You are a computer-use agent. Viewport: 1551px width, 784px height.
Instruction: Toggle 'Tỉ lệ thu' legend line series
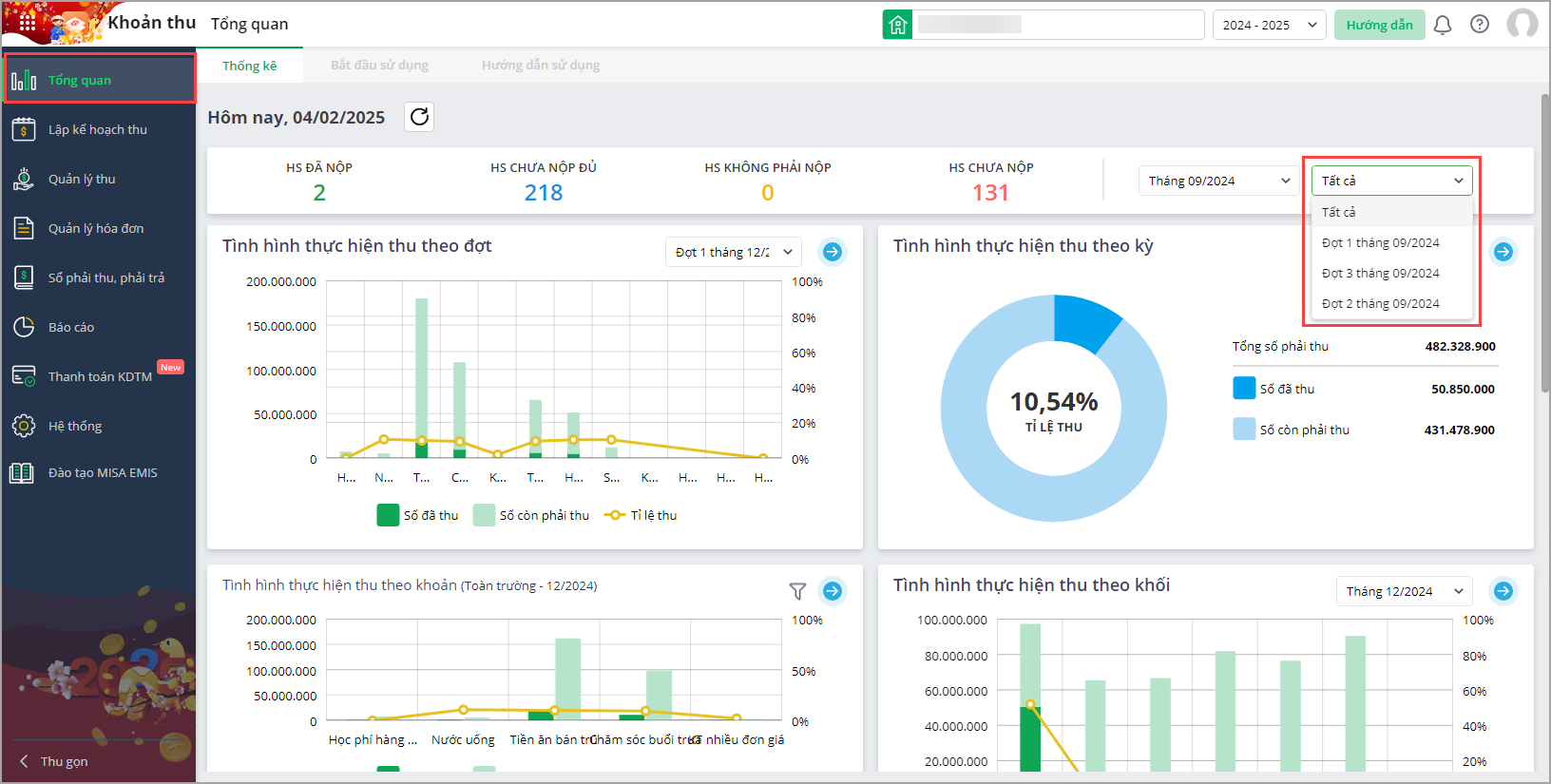pyautogui.click(x=641, y=515)
